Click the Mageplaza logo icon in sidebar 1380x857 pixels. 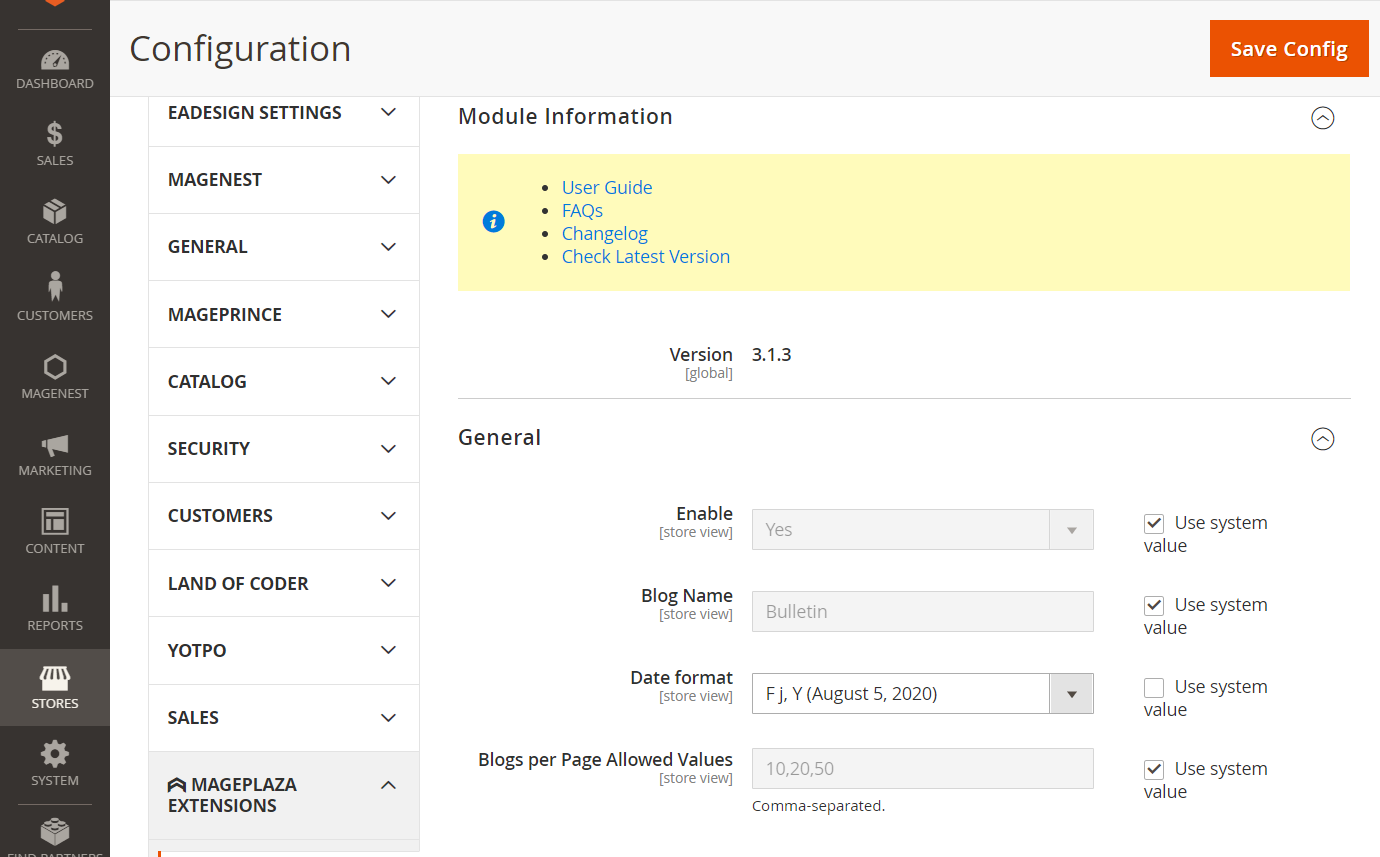pyautogui.click(x=177, y=785)
